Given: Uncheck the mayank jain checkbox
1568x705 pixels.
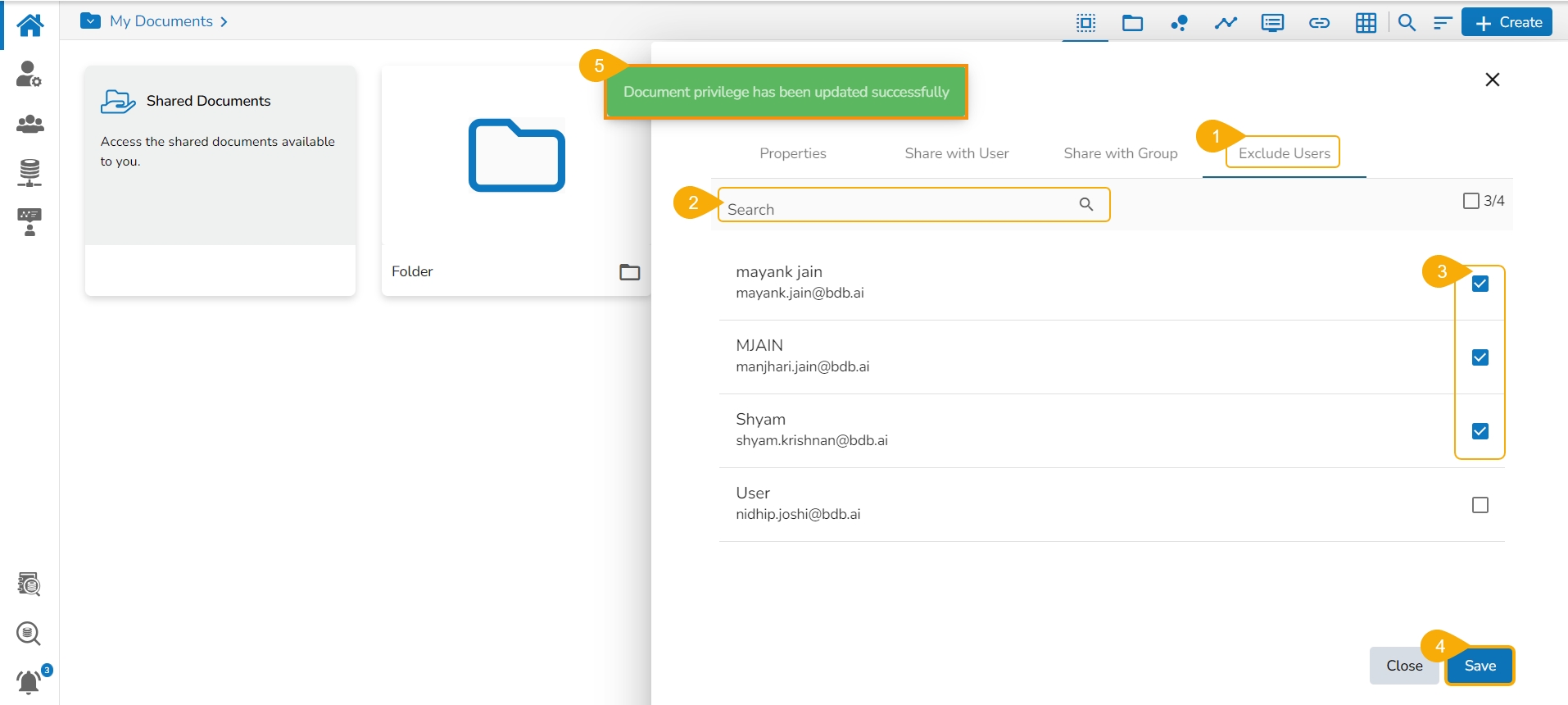Looking at the screenshot, I should [x=1480, y=284].
